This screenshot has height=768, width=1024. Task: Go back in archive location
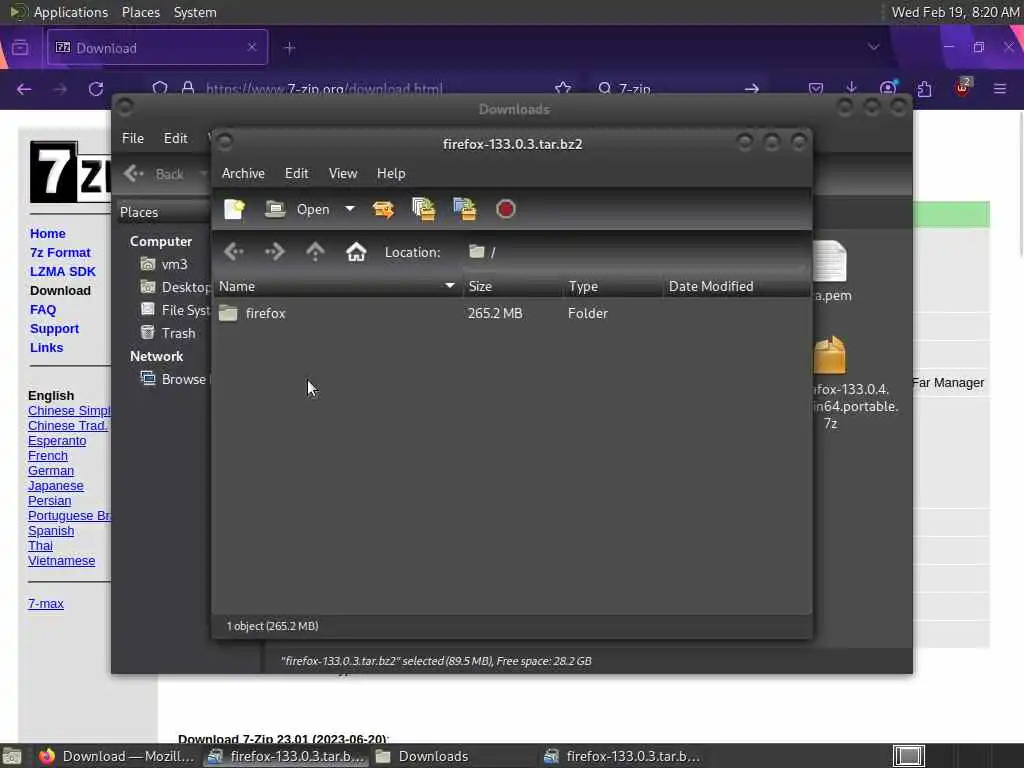tap(234, 251)
